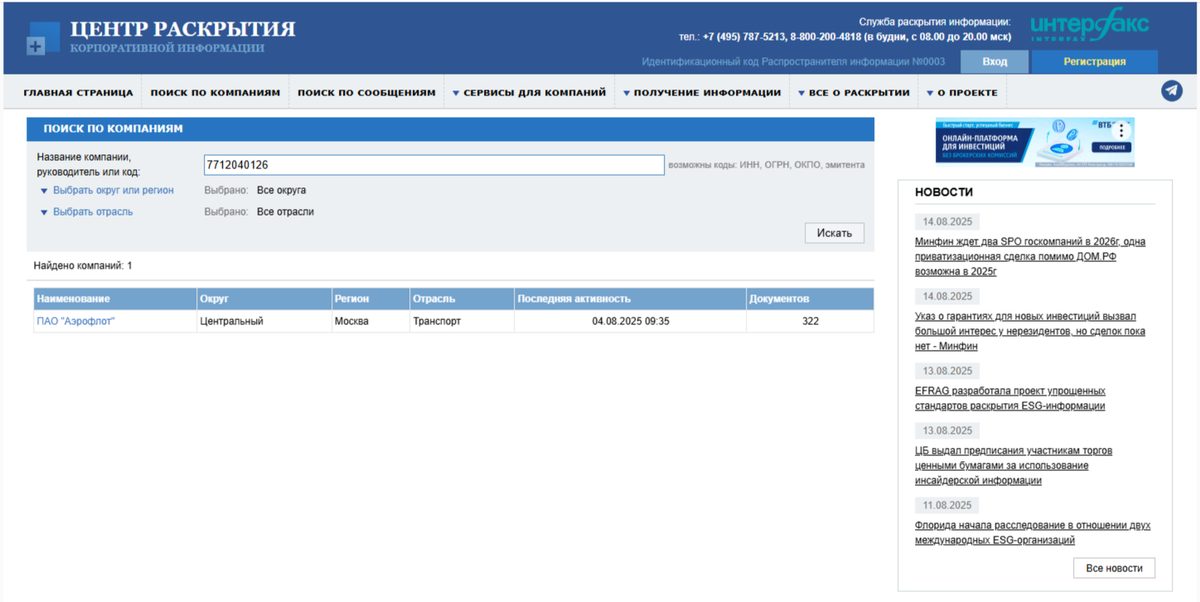Open 'Получение информации' dropdown menu

tap(701, 93)
